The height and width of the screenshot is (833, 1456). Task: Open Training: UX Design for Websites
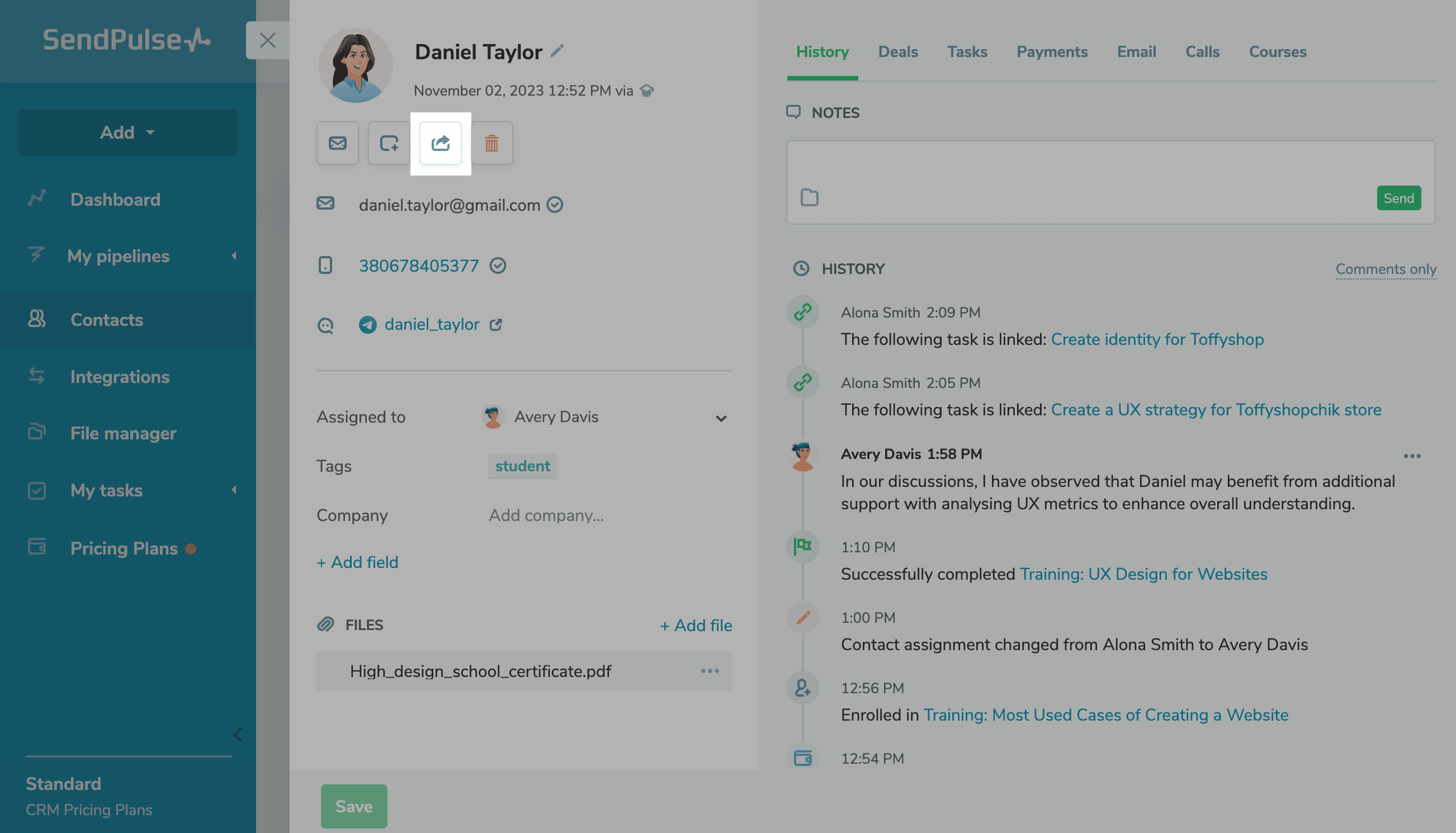tap(1143, 574)
